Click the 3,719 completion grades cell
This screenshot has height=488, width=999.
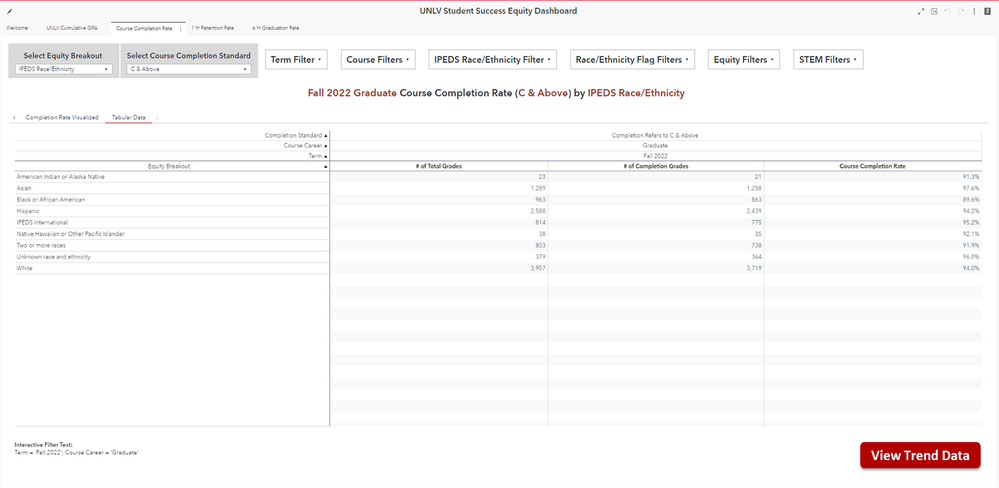(x=656, y=268)
